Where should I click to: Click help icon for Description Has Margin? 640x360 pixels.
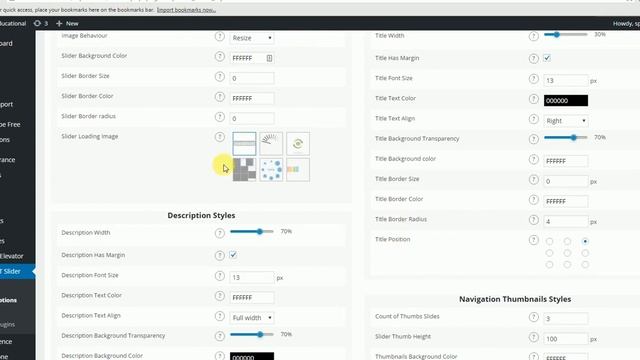pos(220,256)
